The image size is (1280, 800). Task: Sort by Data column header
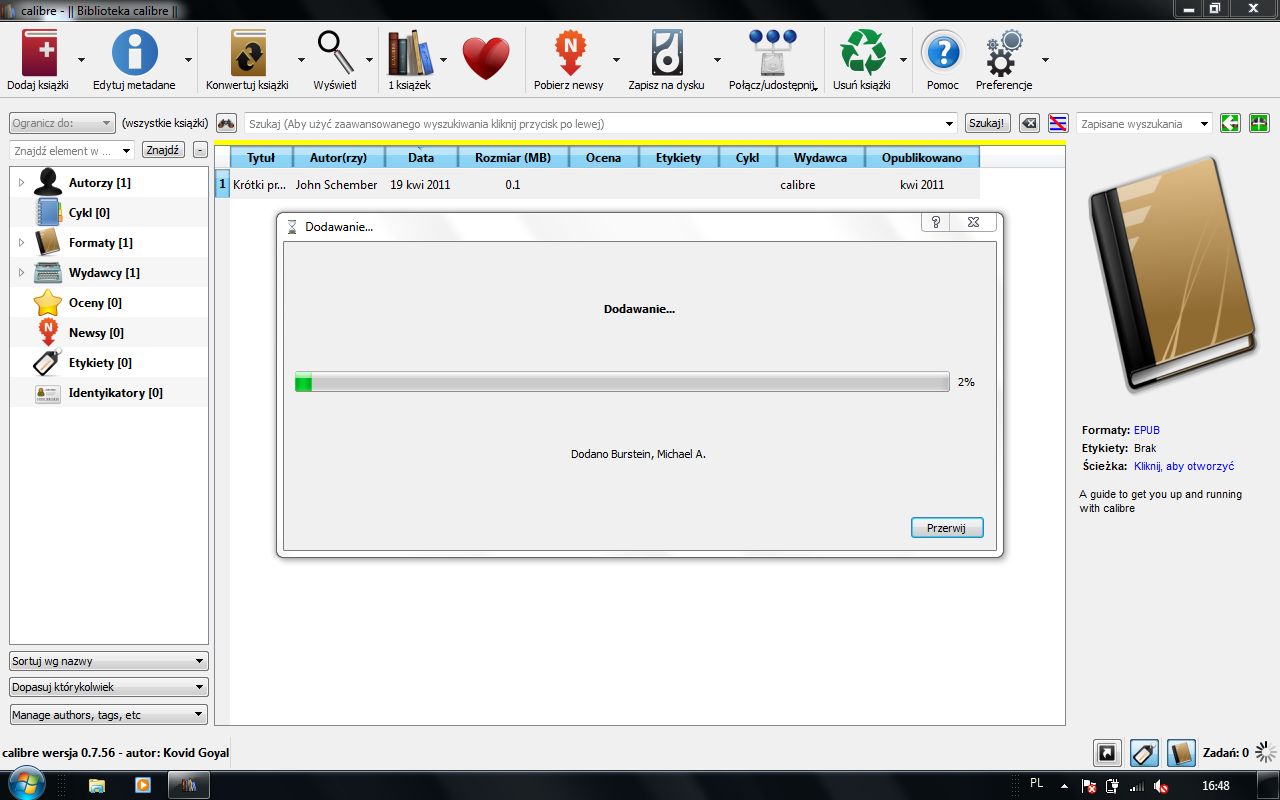point(421,158)
